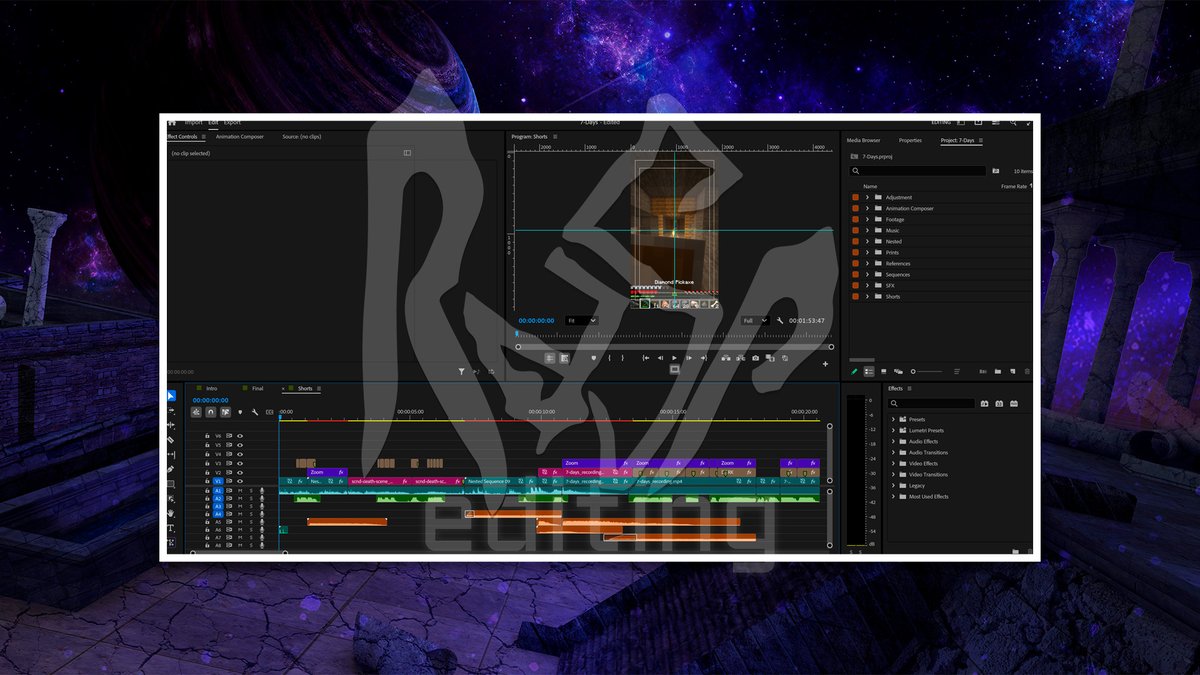Toggle visibility of track V3

240,463
